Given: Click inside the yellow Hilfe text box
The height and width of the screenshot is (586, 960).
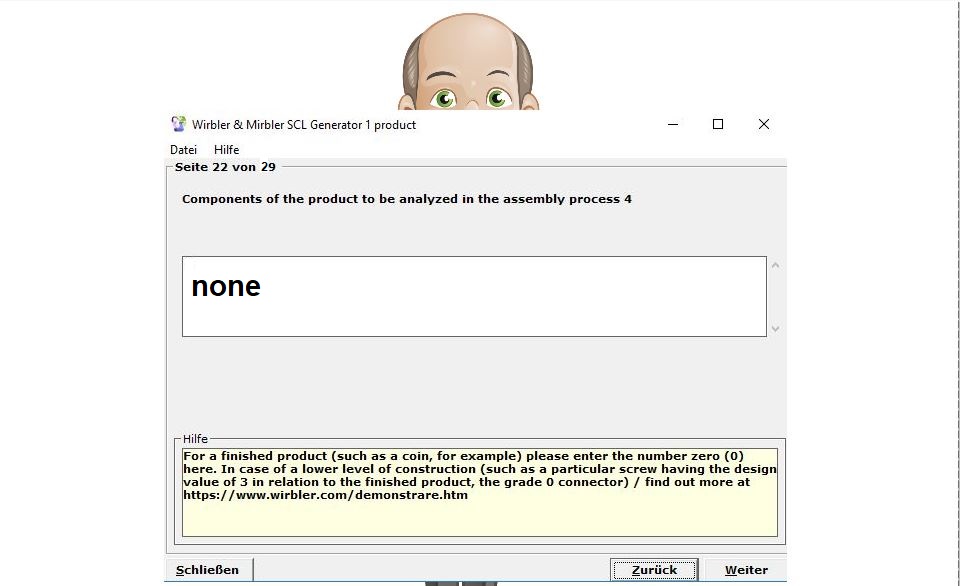Looking at the screenshot, I should point(478,515).
